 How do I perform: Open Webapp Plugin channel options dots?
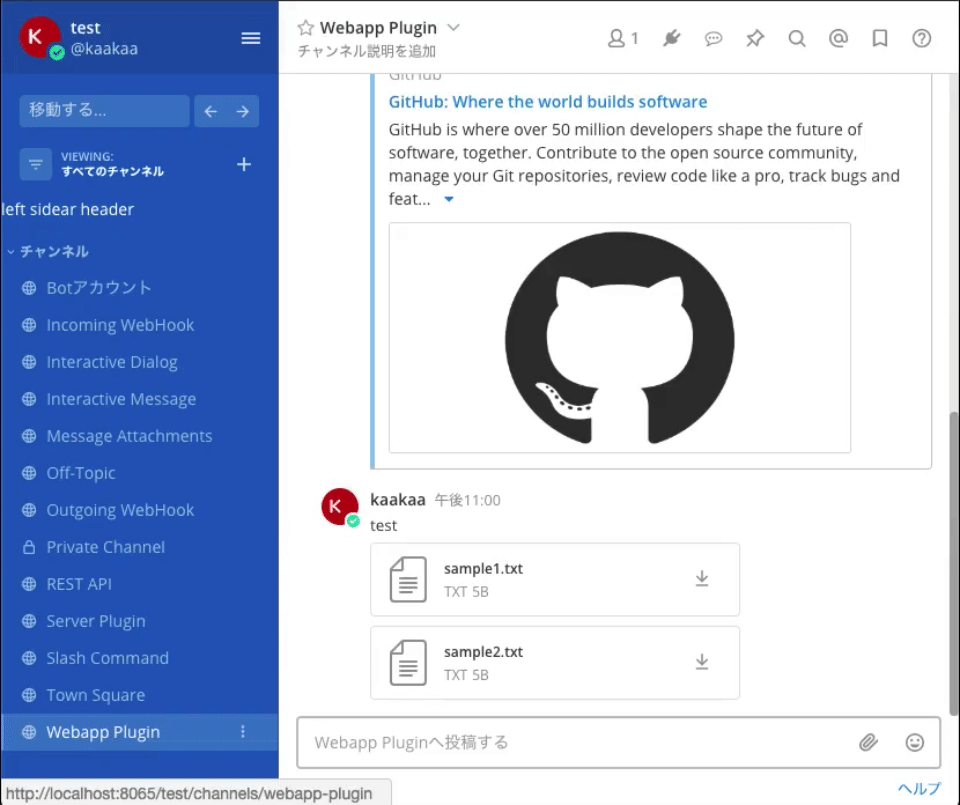[x=243, y=732]
